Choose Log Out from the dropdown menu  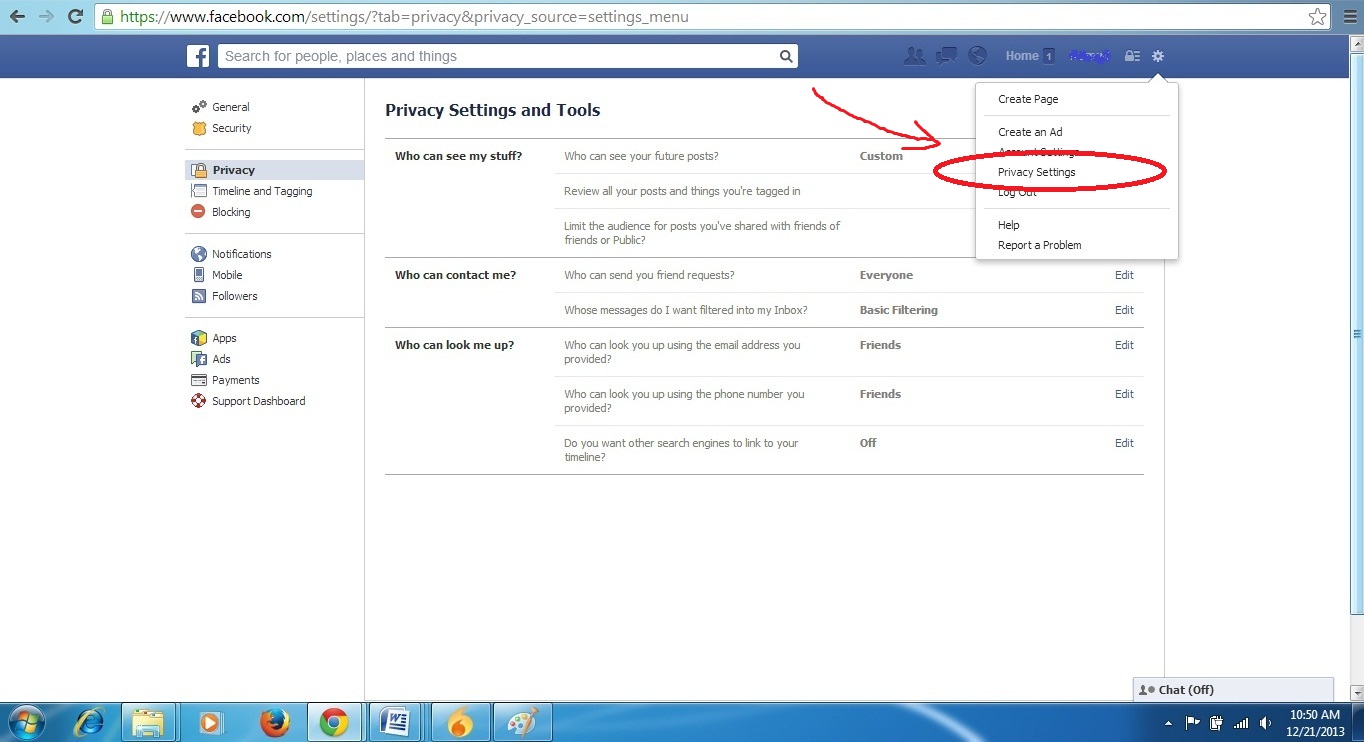point(1015,192)
